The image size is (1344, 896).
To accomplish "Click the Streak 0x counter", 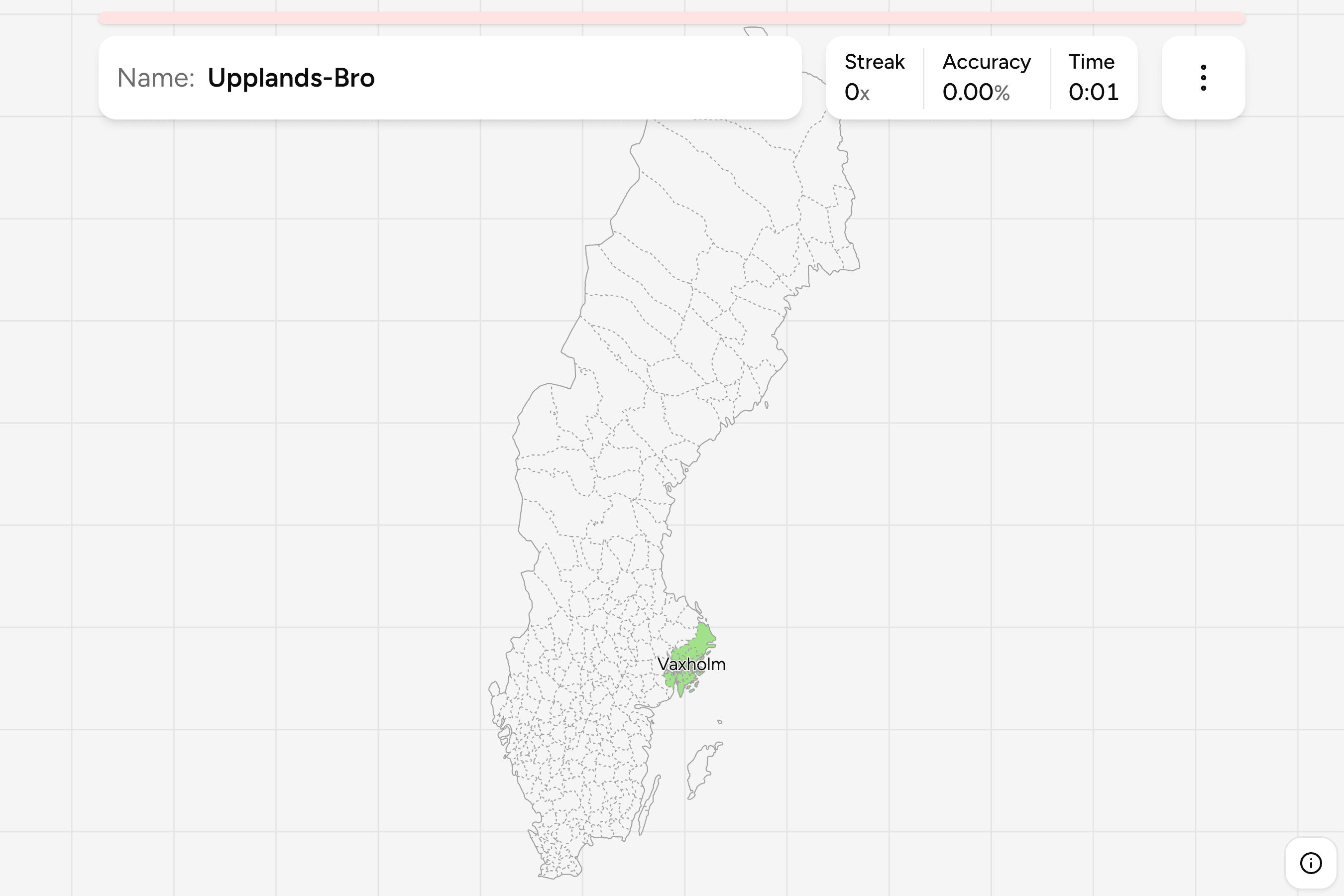I will coord(874,77).
